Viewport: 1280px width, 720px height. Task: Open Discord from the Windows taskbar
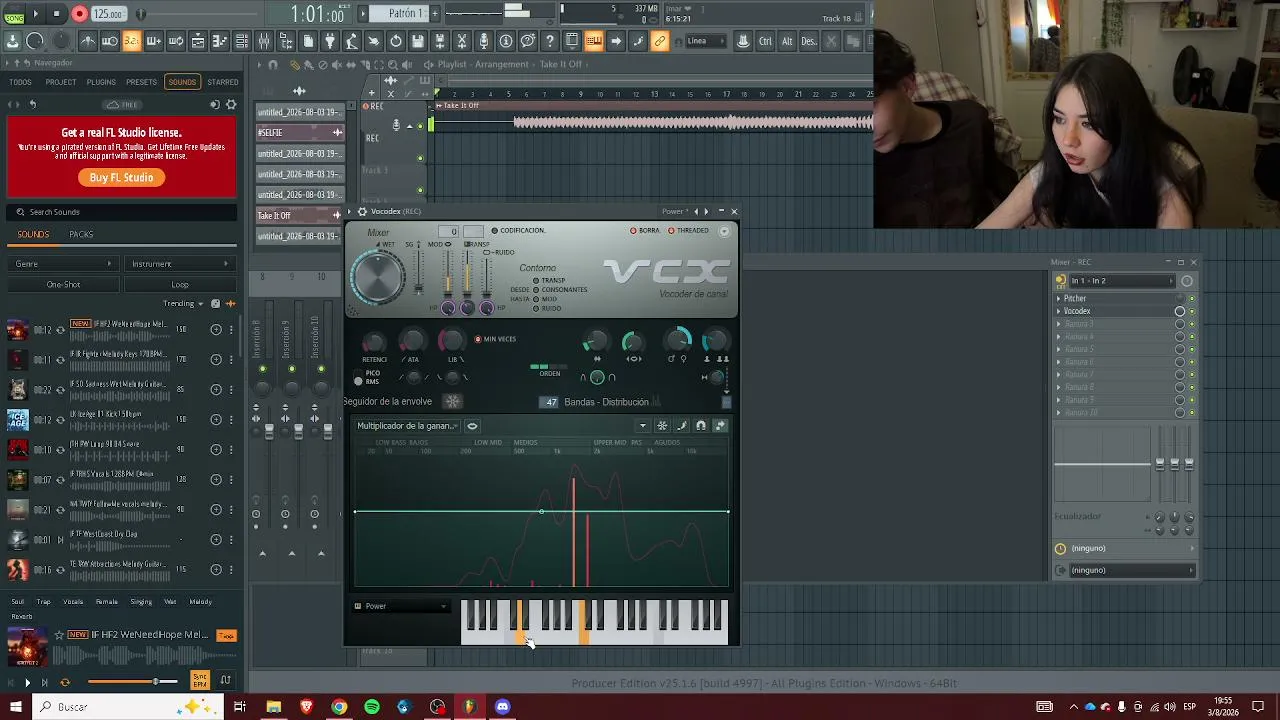click(502, 707)
